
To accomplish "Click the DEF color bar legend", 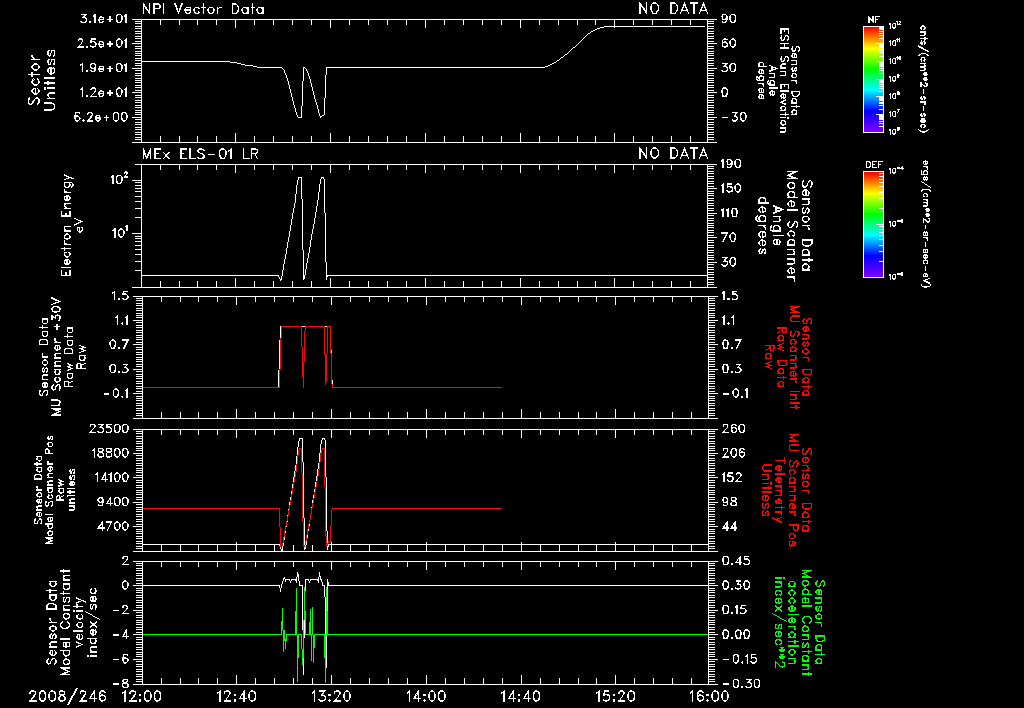I will (874, 224).
